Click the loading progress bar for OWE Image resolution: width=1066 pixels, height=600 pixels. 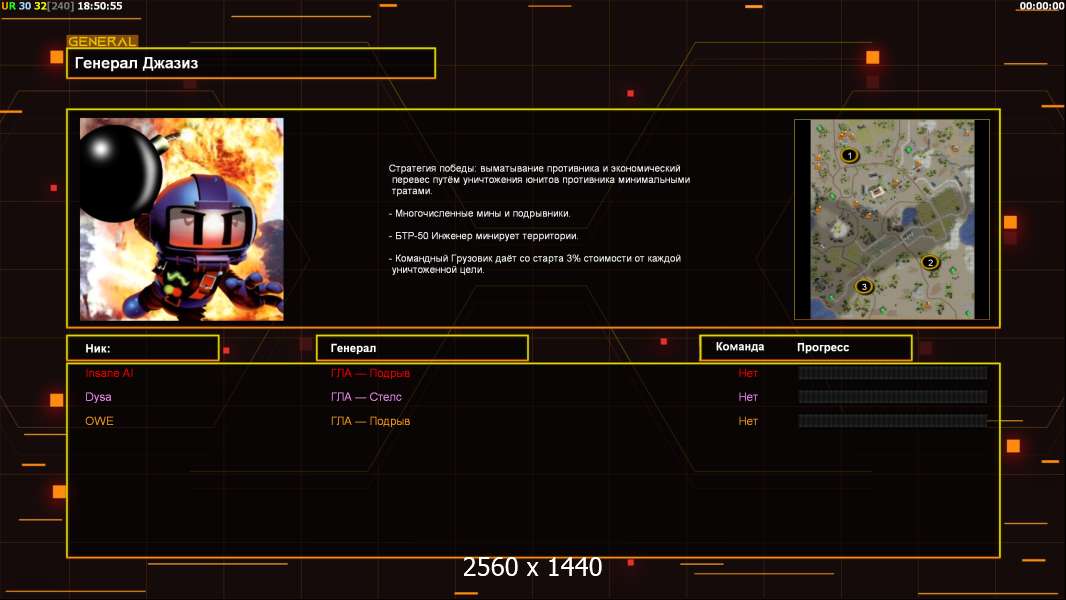point(893,421)
